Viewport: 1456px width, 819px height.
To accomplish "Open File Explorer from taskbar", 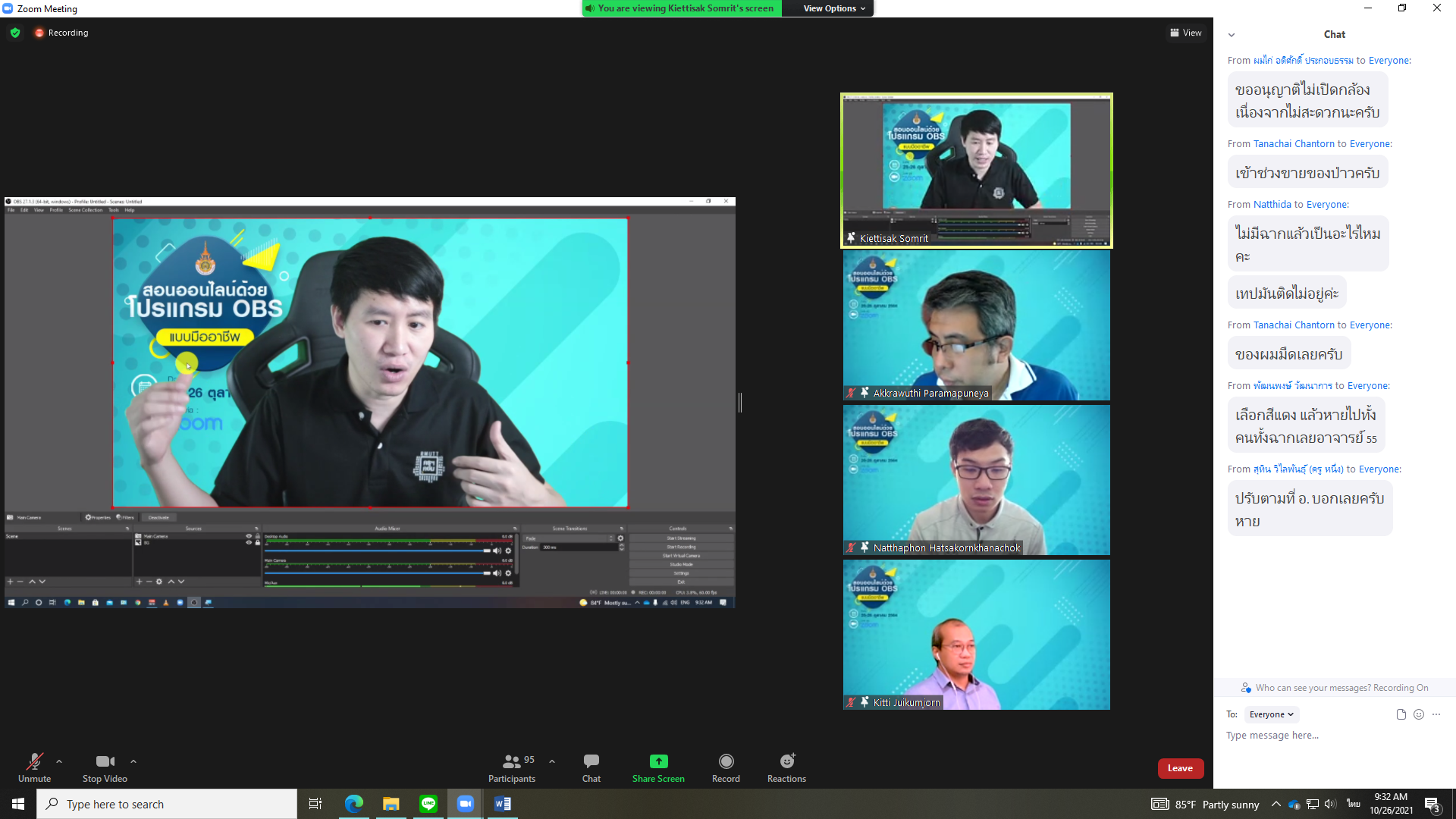I will pos(391,804).
